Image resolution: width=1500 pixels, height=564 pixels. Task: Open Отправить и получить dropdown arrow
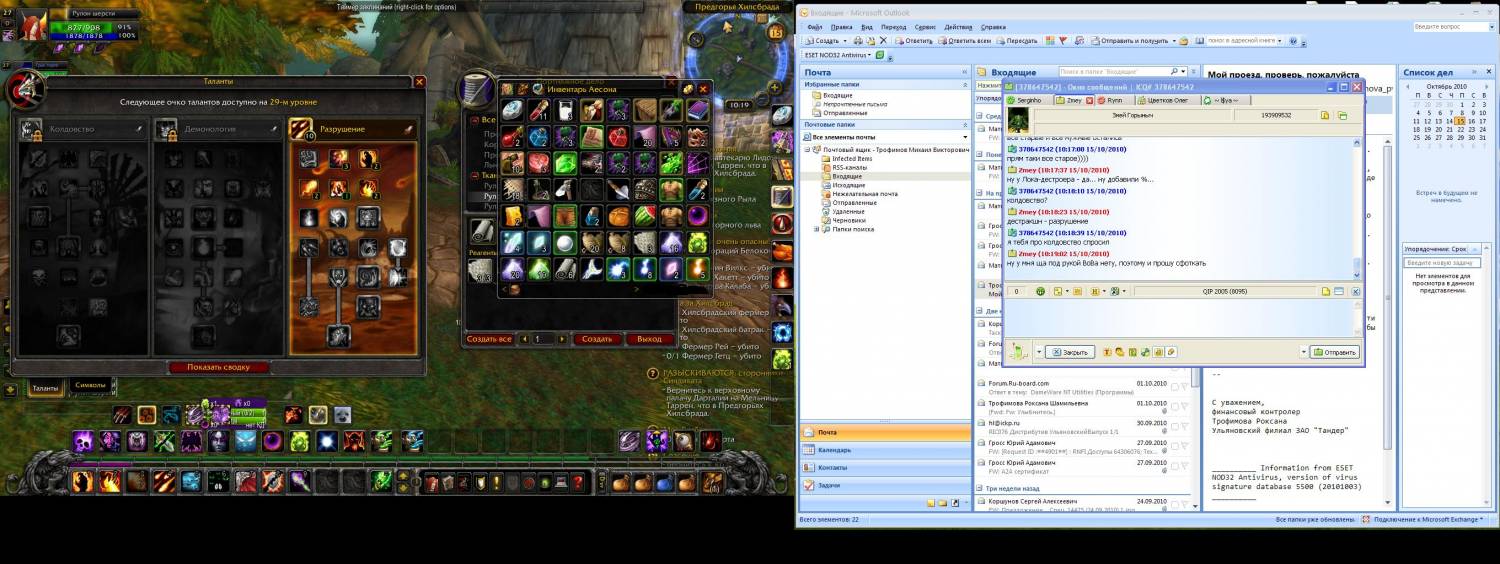pos(1174,41)
